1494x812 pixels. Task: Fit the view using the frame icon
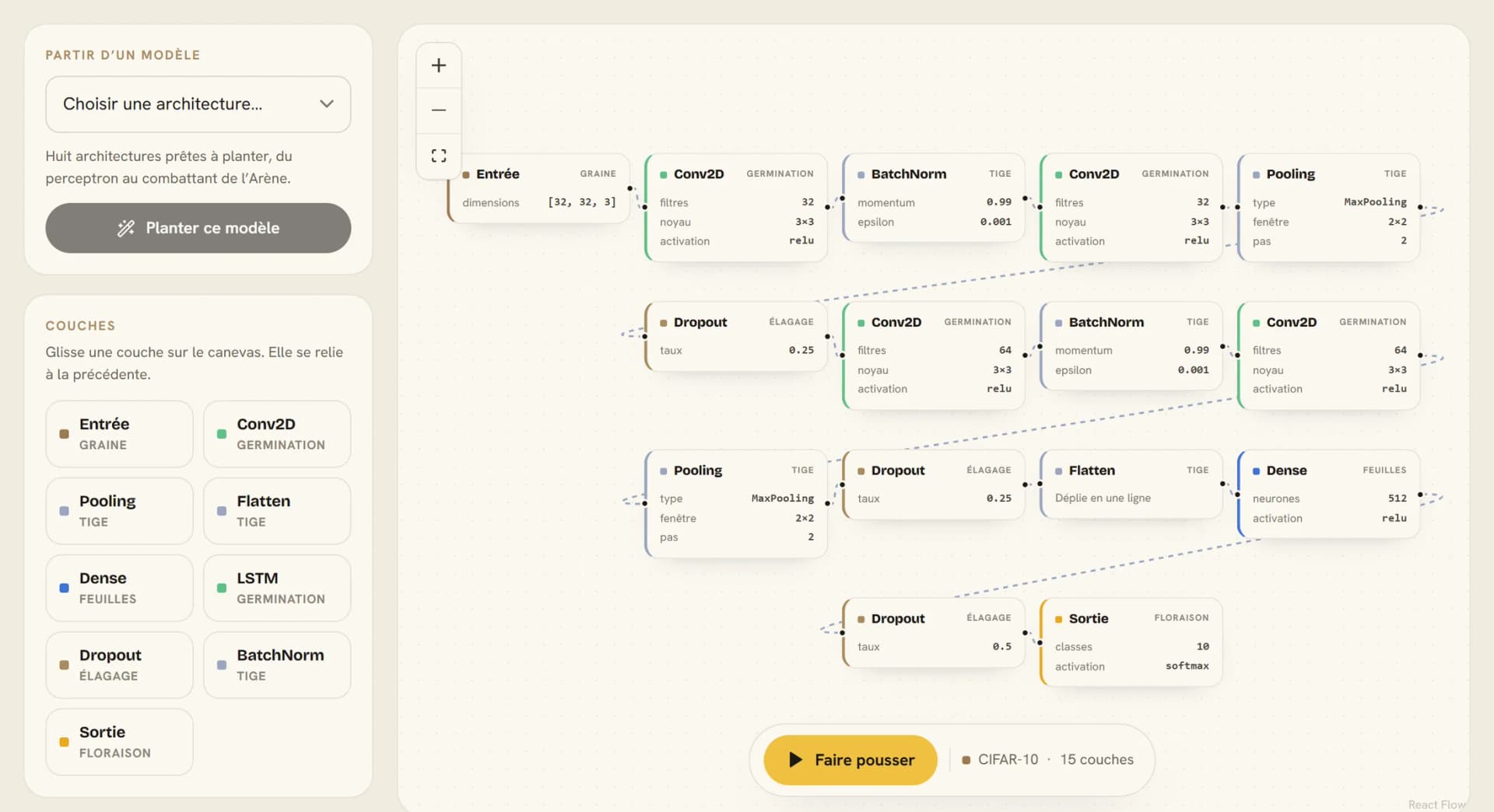tap(439, 156)
